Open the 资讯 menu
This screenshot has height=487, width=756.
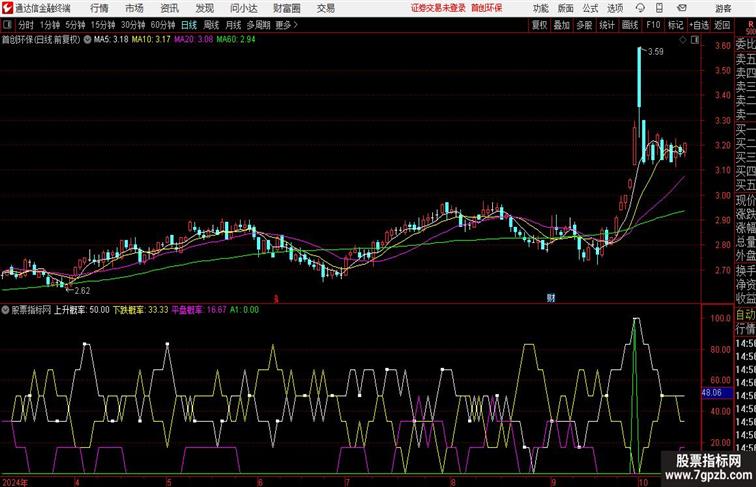click(x=169, y=8)
